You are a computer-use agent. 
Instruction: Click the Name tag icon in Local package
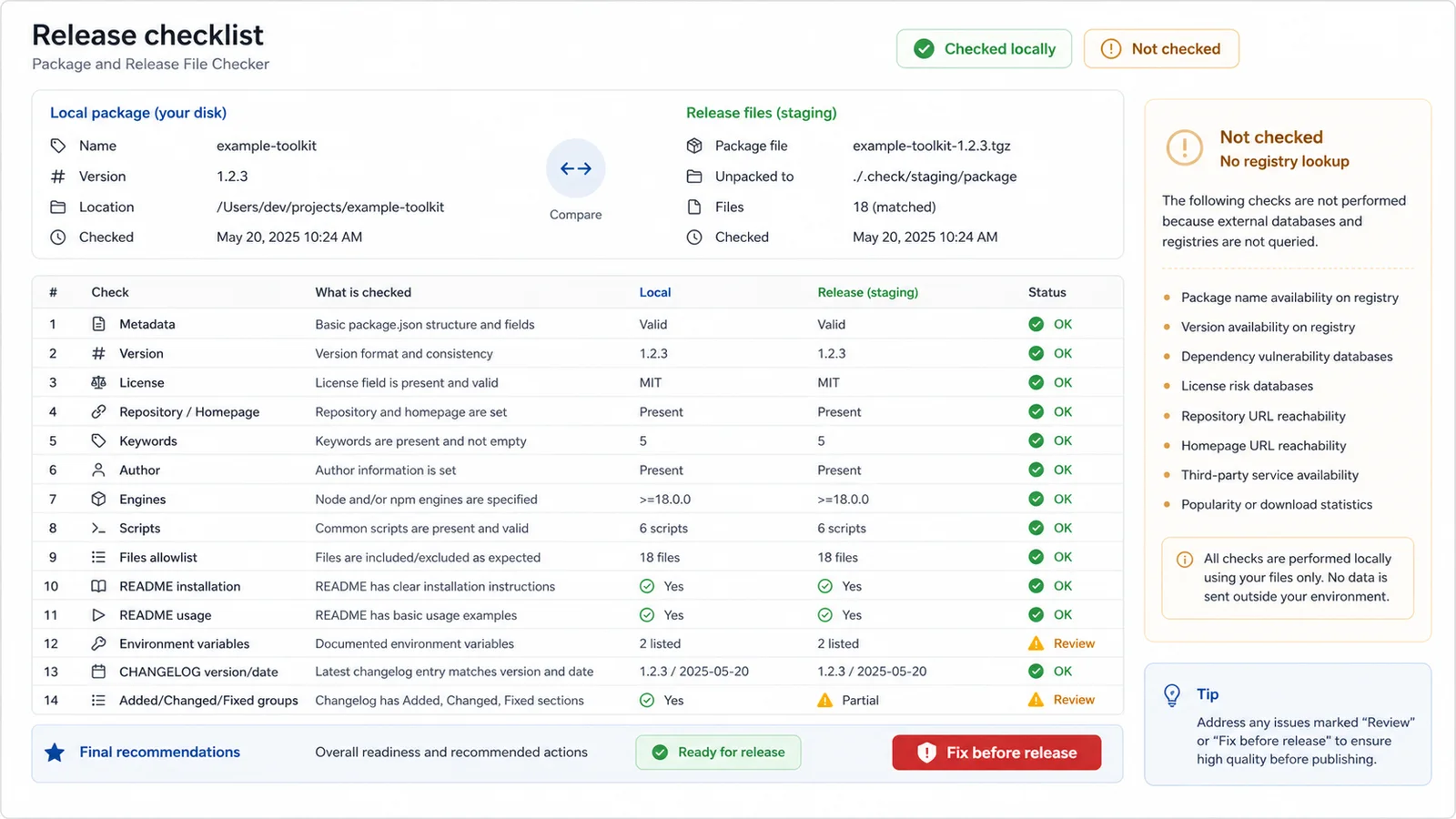[x=58, y=146]
